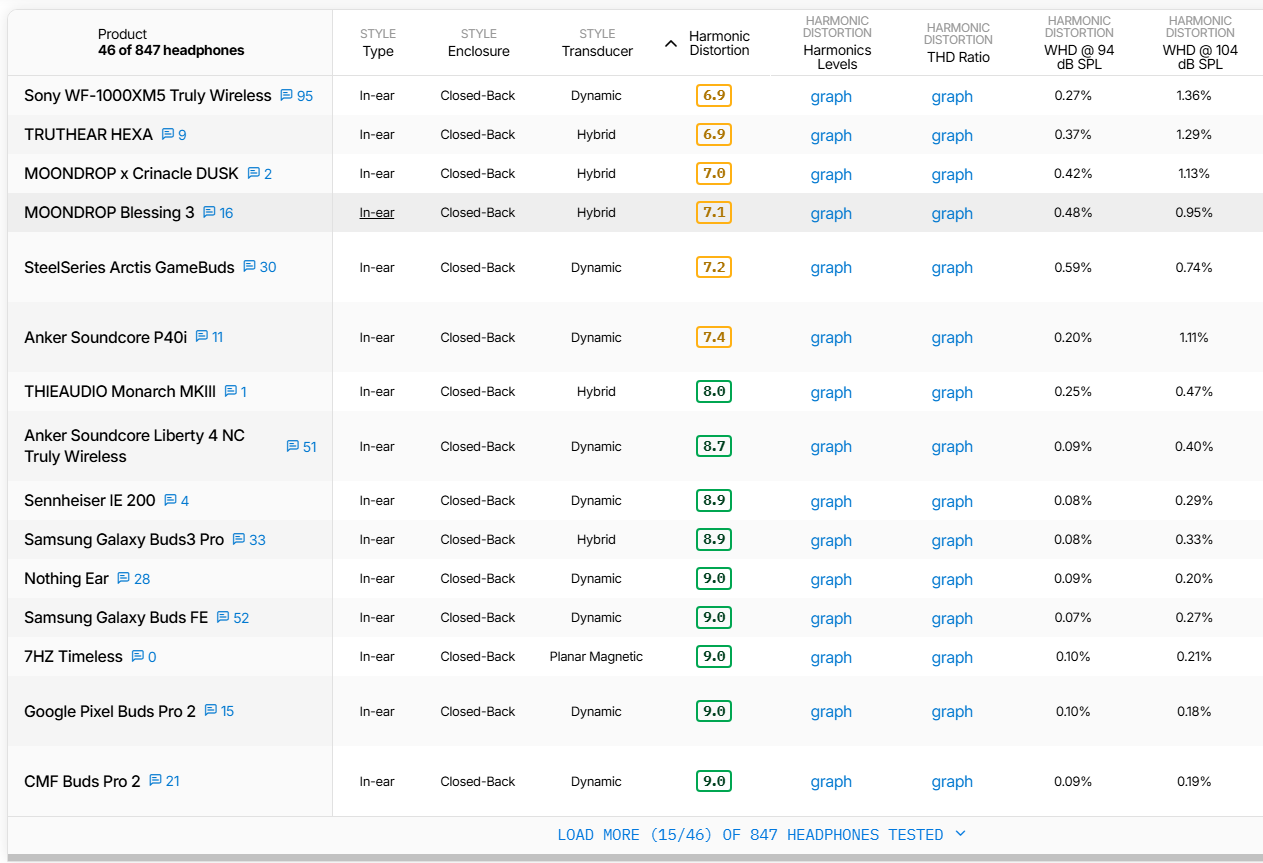Open THD Ratio graph for Galaxy Buds FE

pos(952,619)
